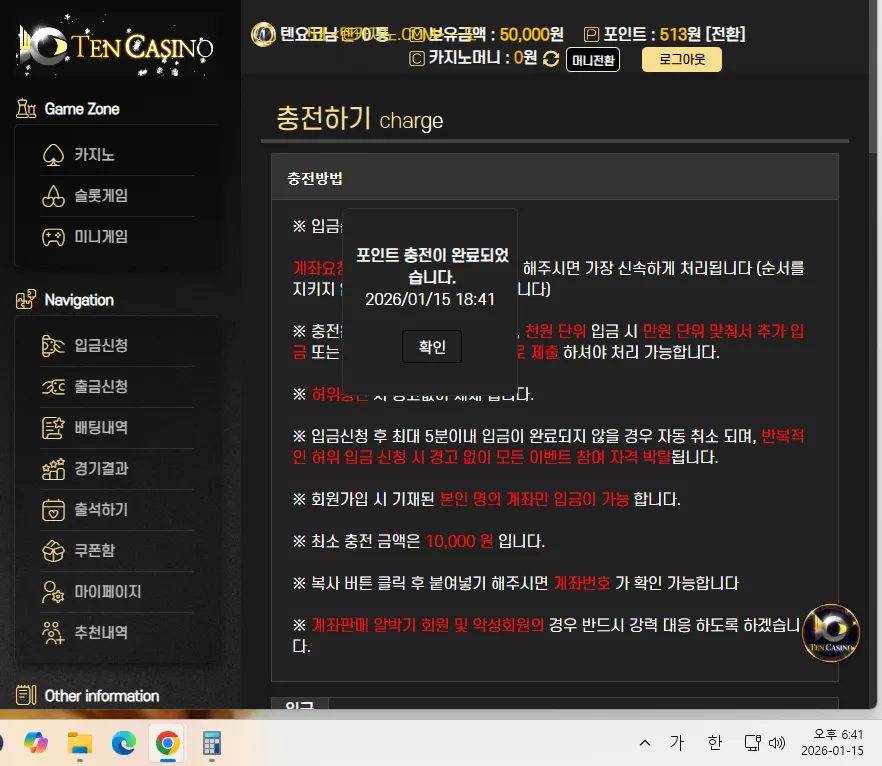
Task: Click the 출금신청 withdrawal icon
Action: coord(53,386)
